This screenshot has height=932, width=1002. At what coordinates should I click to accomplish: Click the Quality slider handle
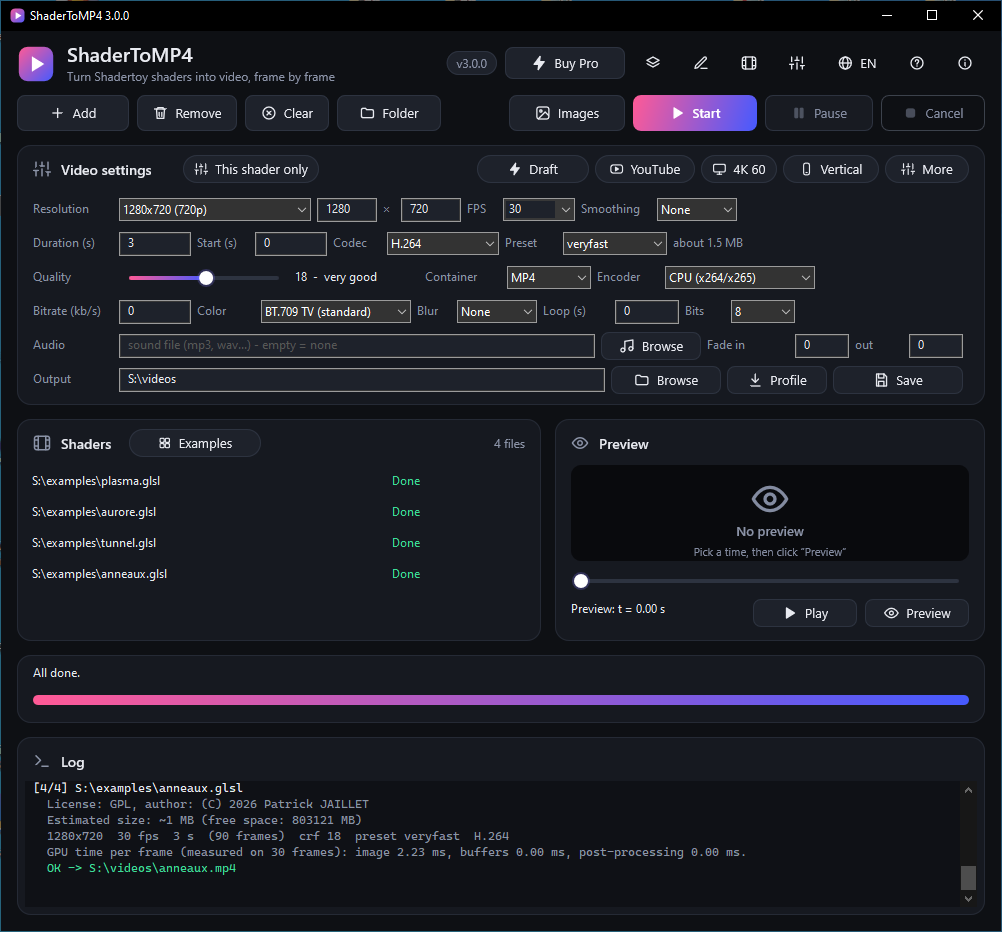coord(206,277)
